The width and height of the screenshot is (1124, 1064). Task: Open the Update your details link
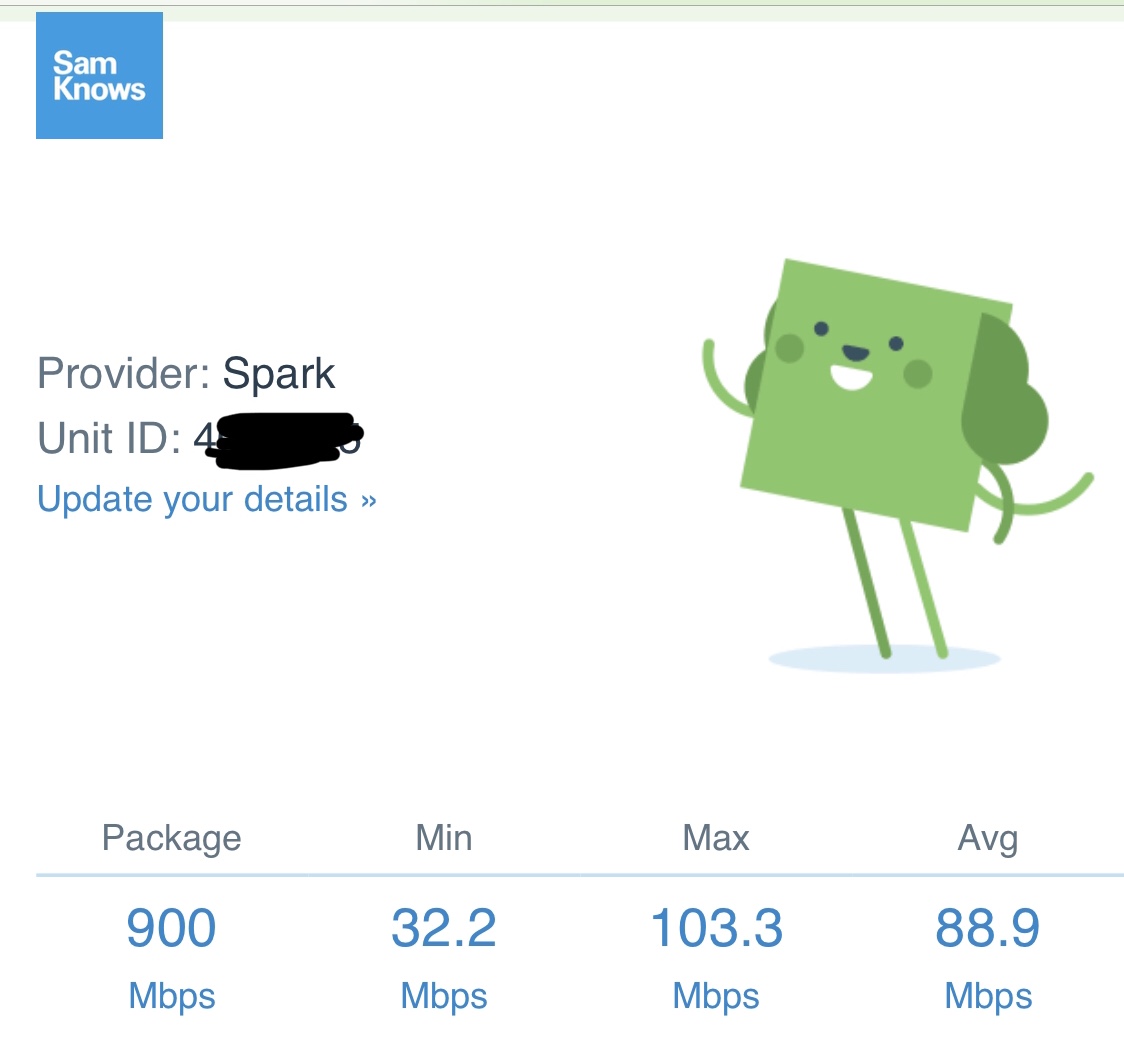click(206, 499)
